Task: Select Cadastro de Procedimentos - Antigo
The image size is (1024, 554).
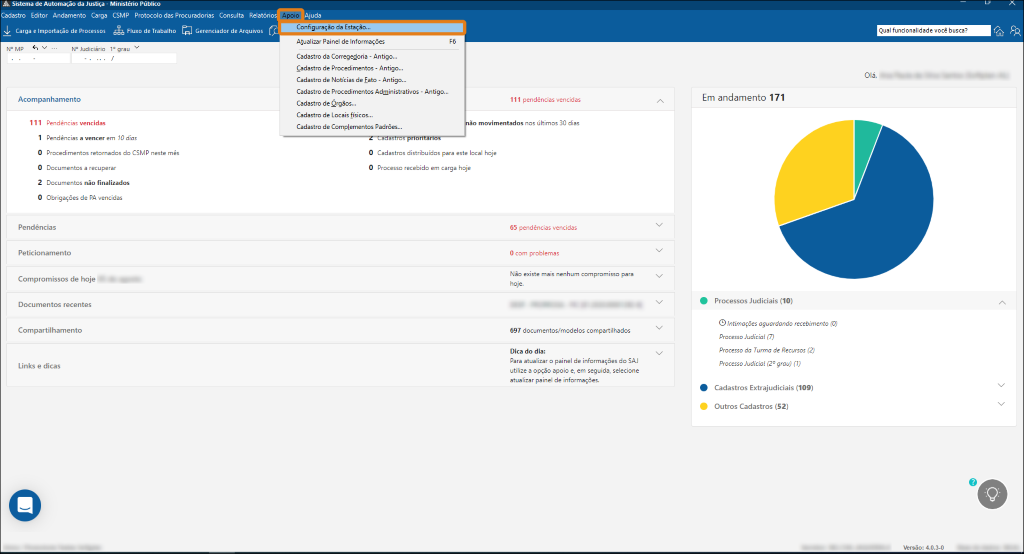Action: pos(372,68)
